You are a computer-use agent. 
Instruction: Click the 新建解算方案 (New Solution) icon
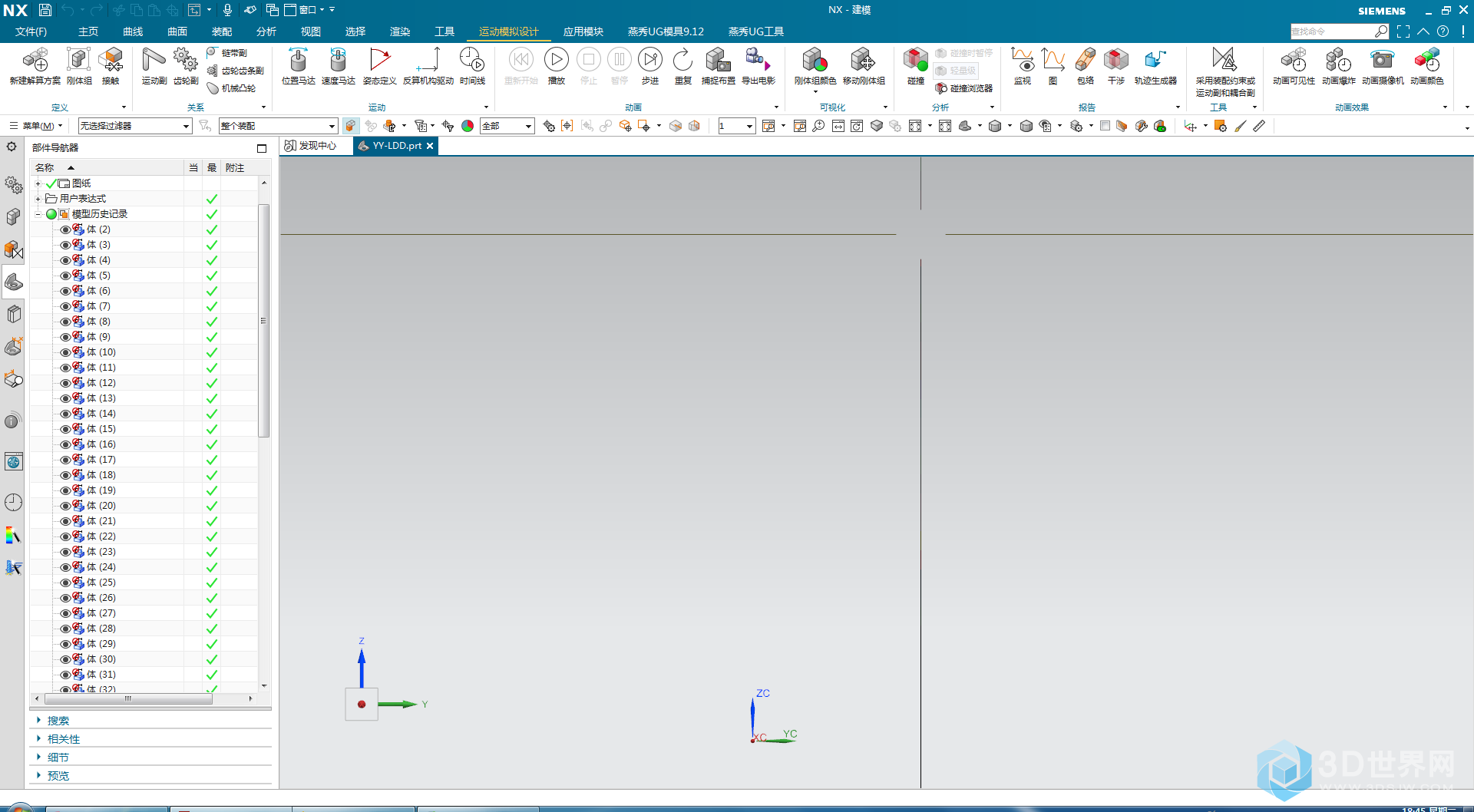35,65
